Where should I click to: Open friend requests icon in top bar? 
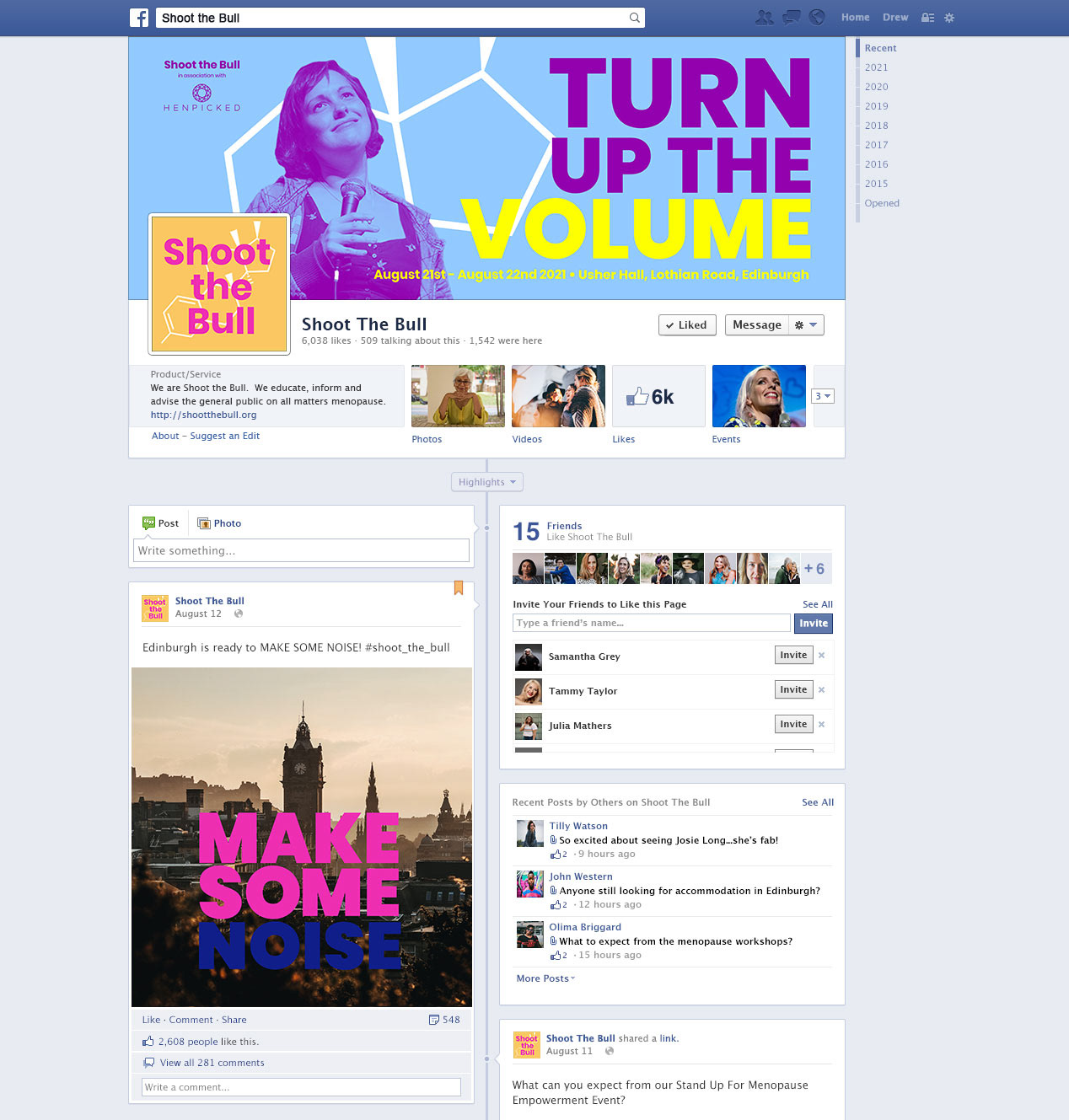pos(765,17)
